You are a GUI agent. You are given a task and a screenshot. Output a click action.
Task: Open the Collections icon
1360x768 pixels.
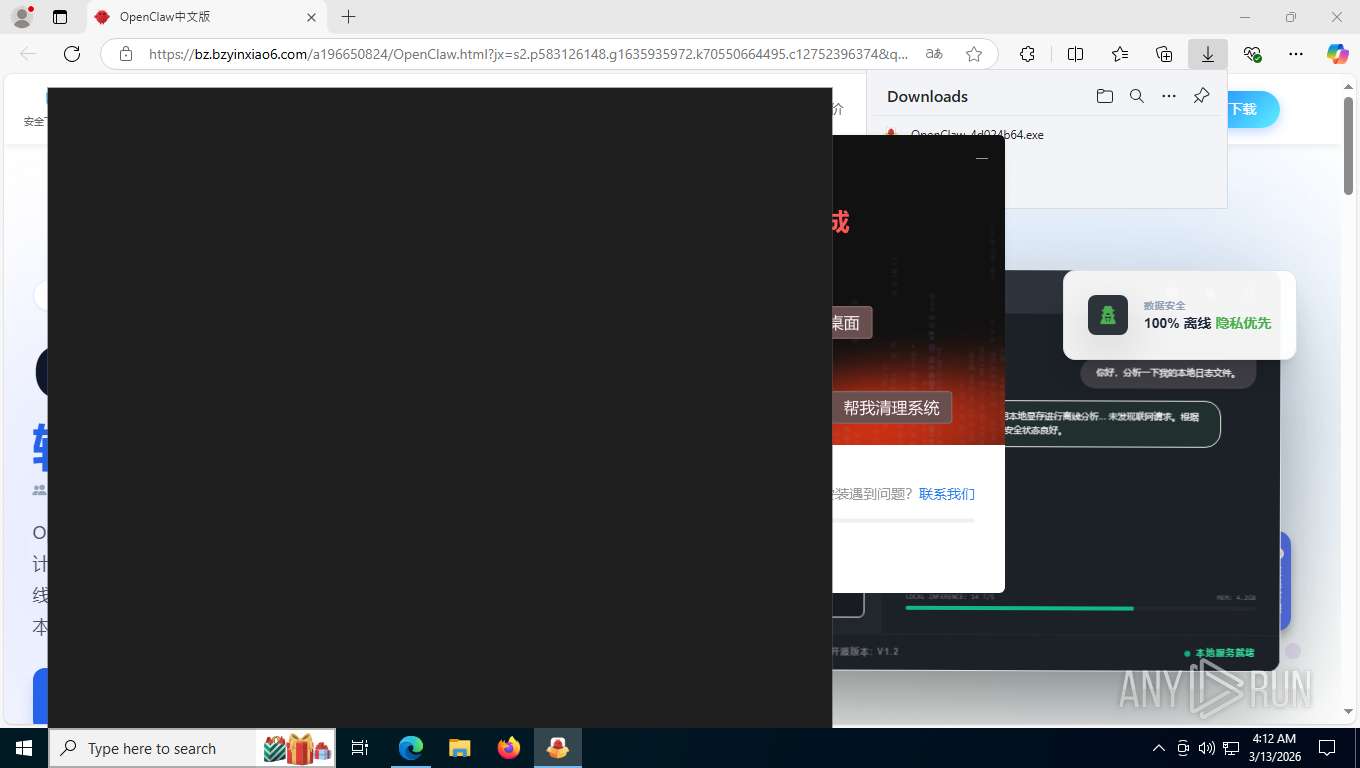click(1164, 54)
